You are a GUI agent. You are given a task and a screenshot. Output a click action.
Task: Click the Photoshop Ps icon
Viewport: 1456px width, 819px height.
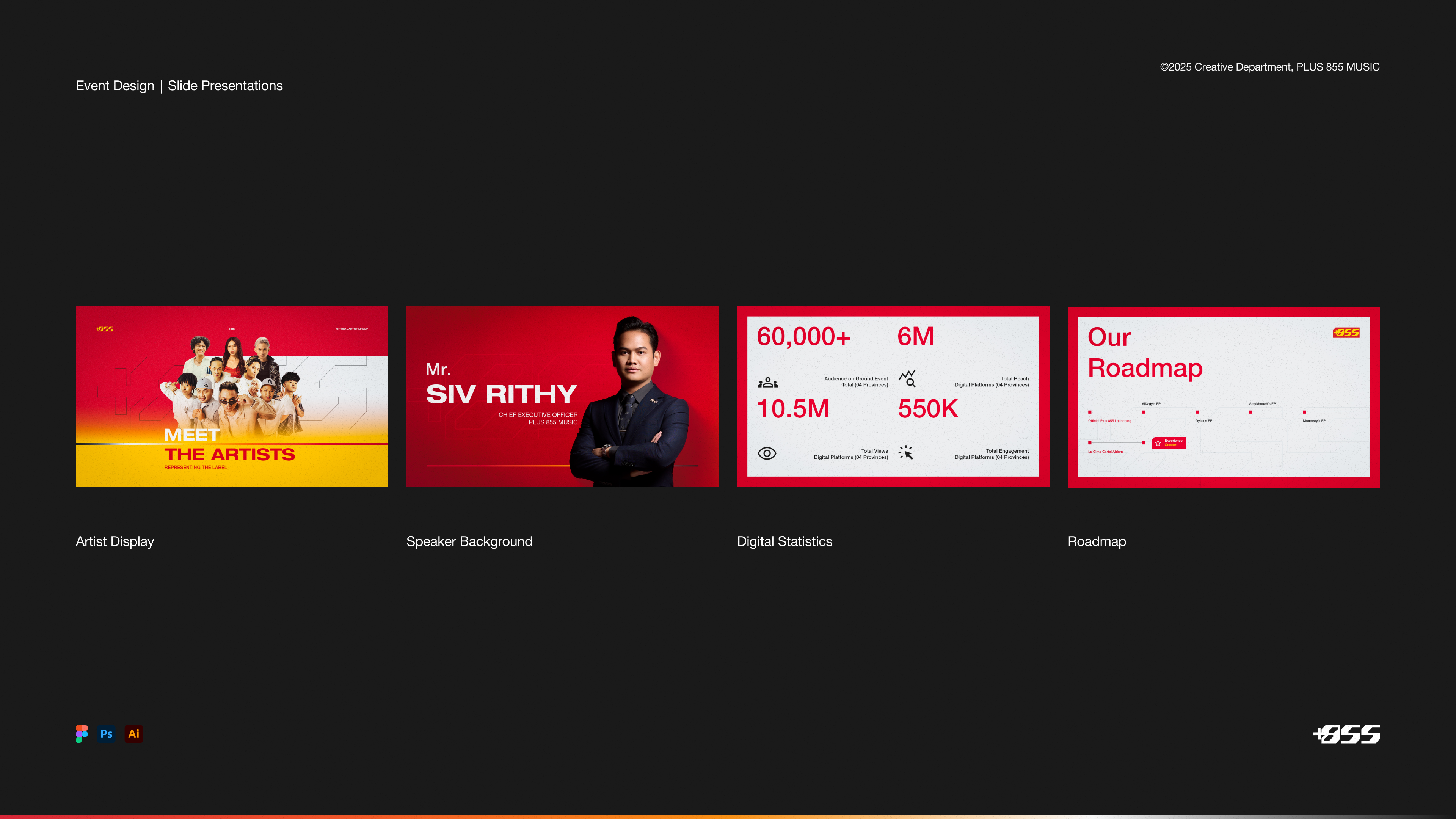[x=106, y=734]
